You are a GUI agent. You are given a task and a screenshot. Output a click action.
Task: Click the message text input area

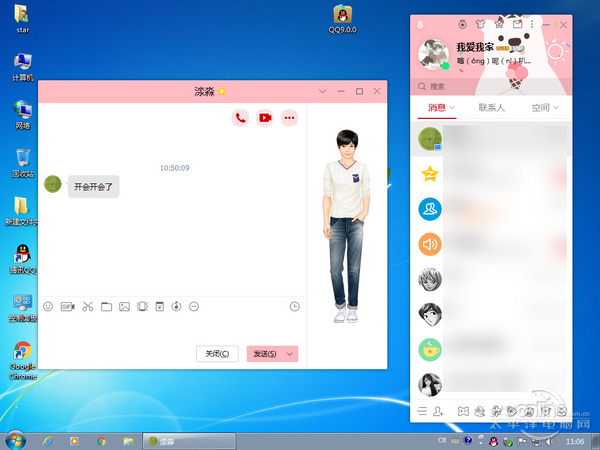tap(172, 329)
